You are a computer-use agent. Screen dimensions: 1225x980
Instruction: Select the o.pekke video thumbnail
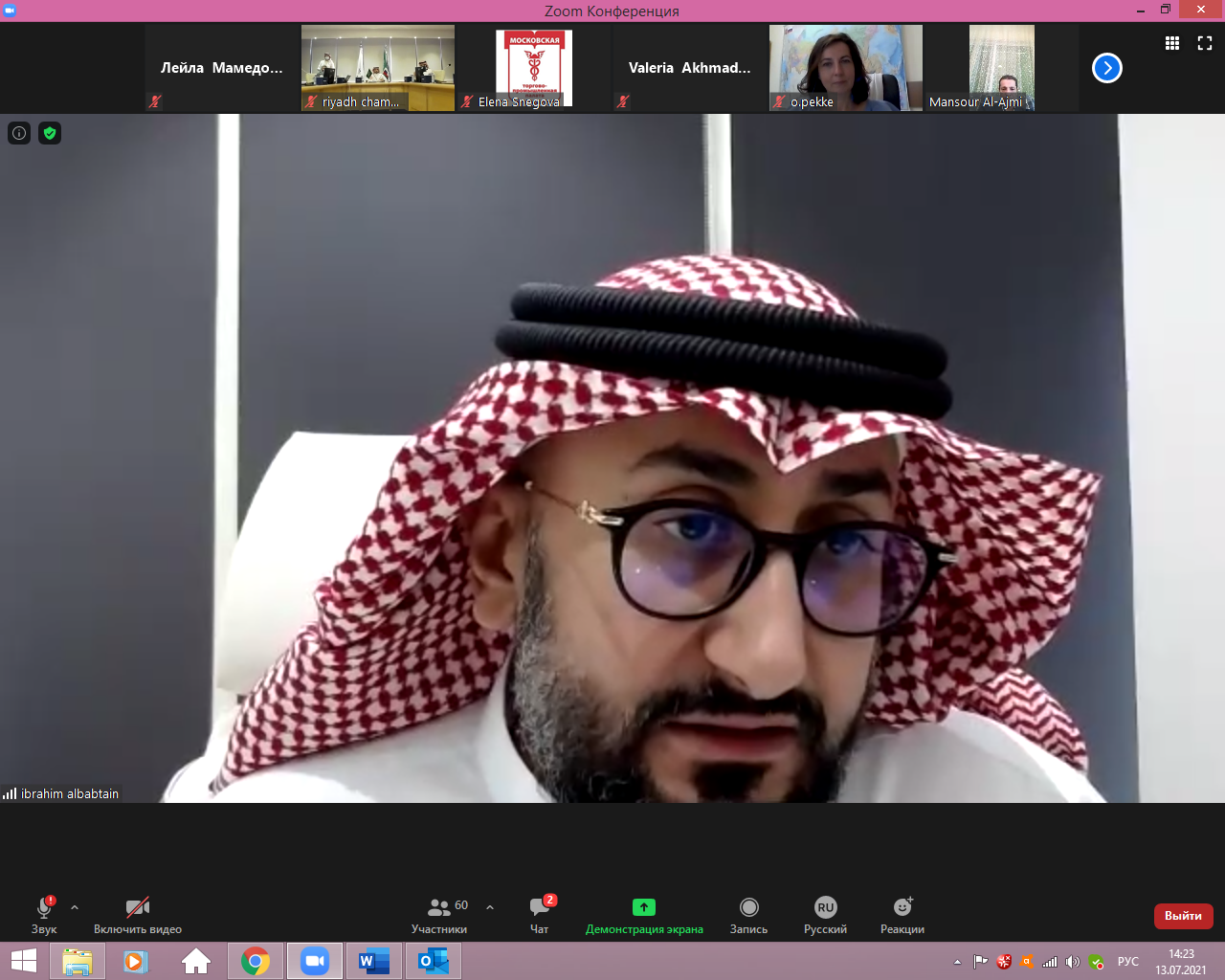(x=846, y=68)
